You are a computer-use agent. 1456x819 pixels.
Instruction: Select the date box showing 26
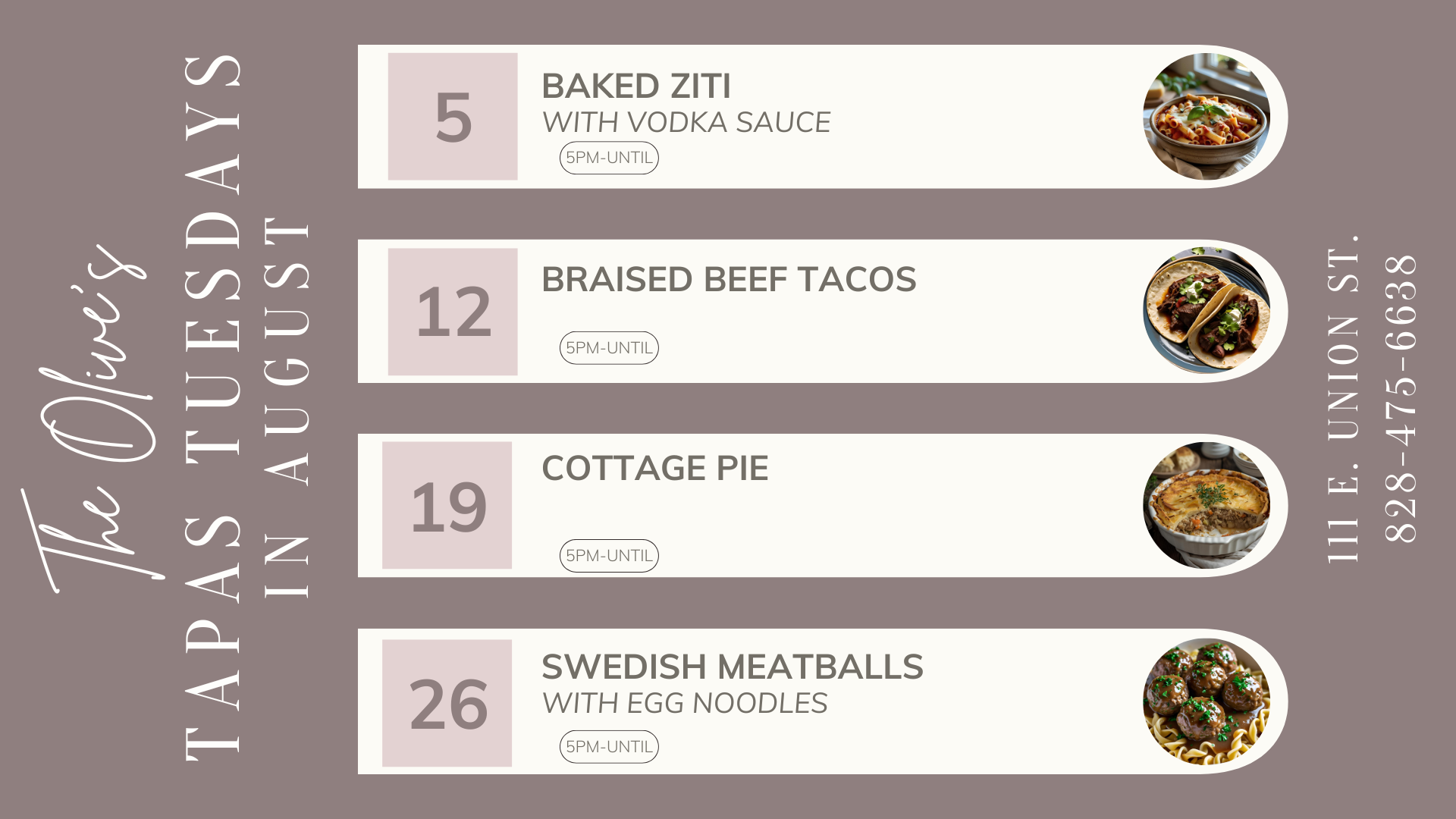447,703
